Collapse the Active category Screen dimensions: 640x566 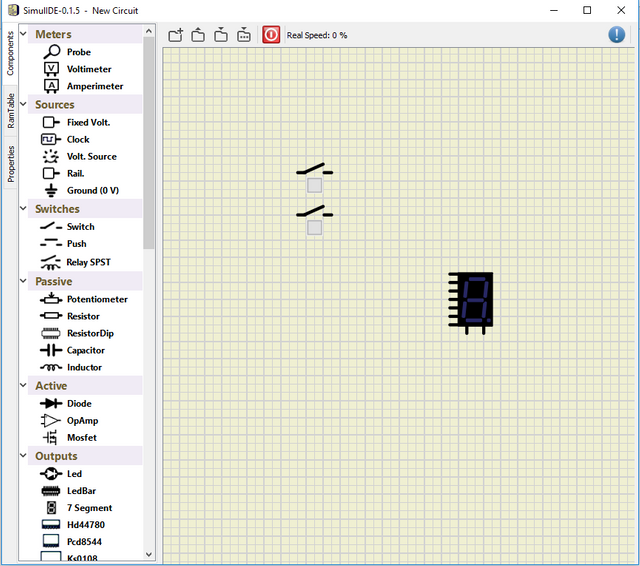23,385
